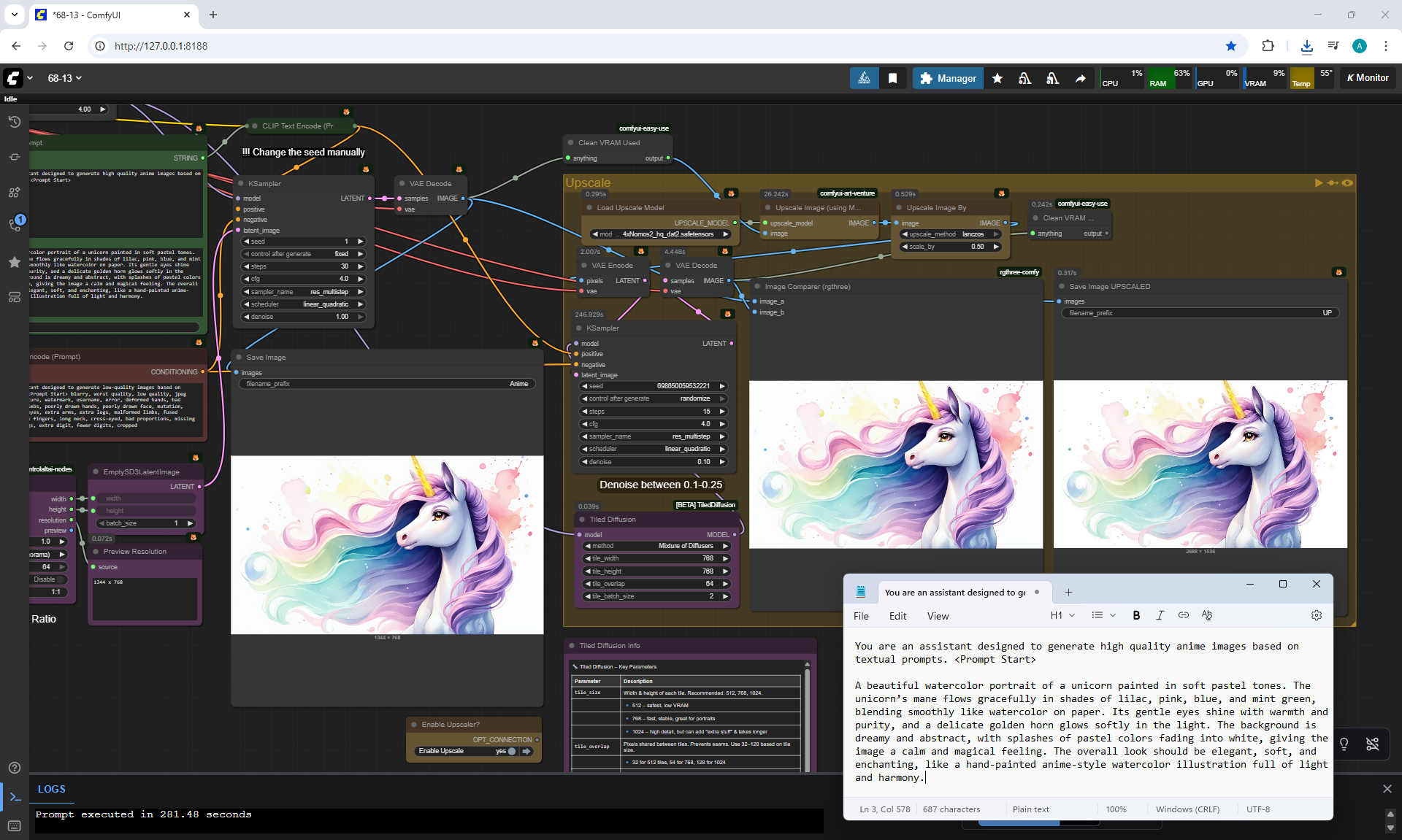Click the denoise 0.10 slider in Upscale KSampler
This screenshot has width=1402, height=840.
click(654, 462)
